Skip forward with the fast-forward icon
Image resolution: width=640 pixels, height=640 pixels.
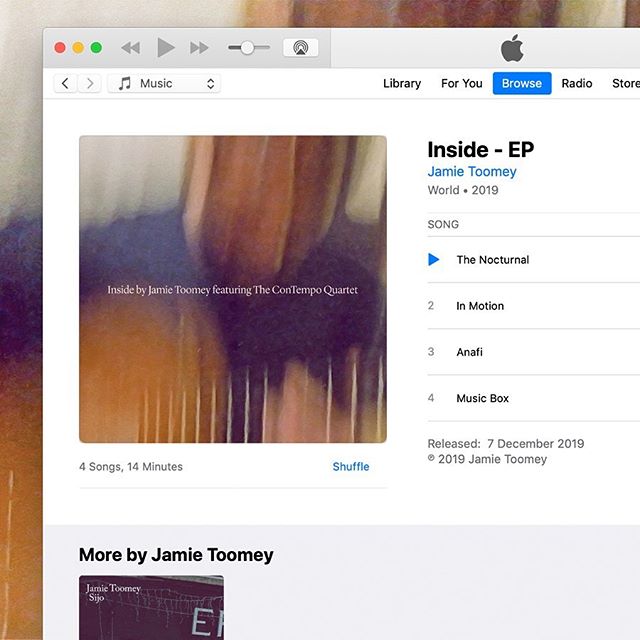[x=199, y=48]
